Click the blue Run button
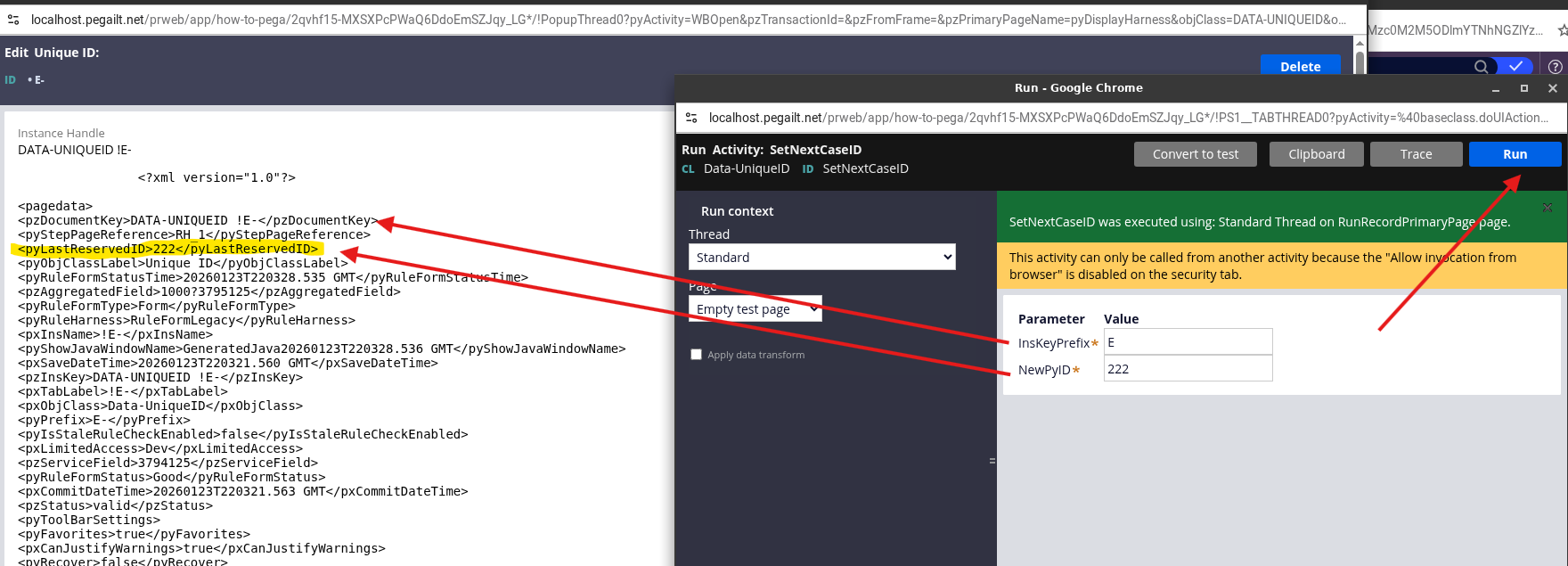 [x=1515, y=154]
